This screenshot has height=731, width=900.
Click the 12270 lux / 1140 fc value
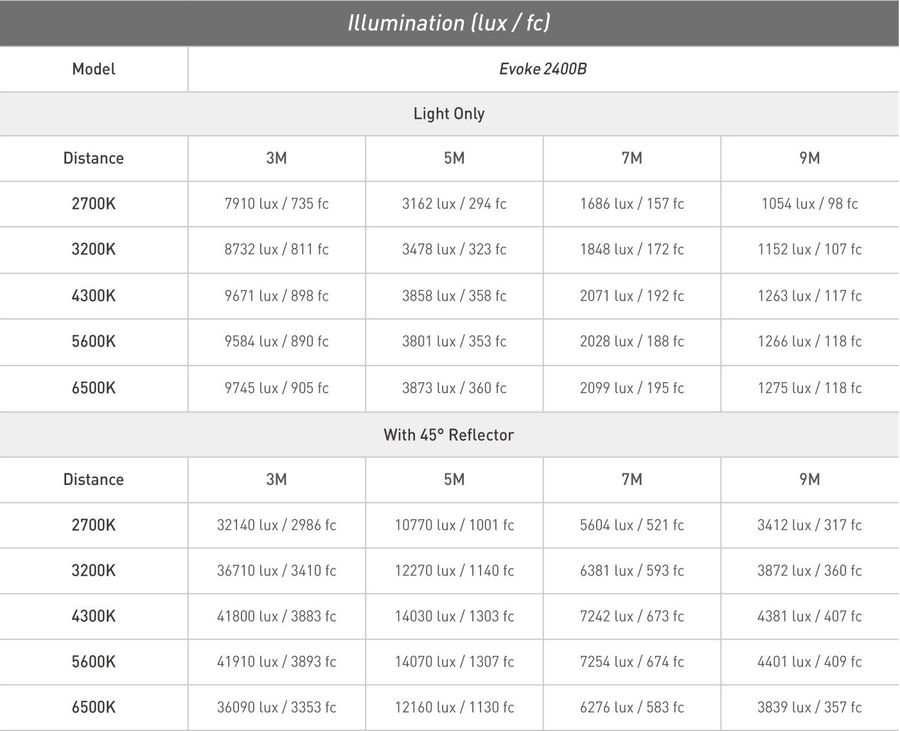pyautogui.click(x=454, y=570)
